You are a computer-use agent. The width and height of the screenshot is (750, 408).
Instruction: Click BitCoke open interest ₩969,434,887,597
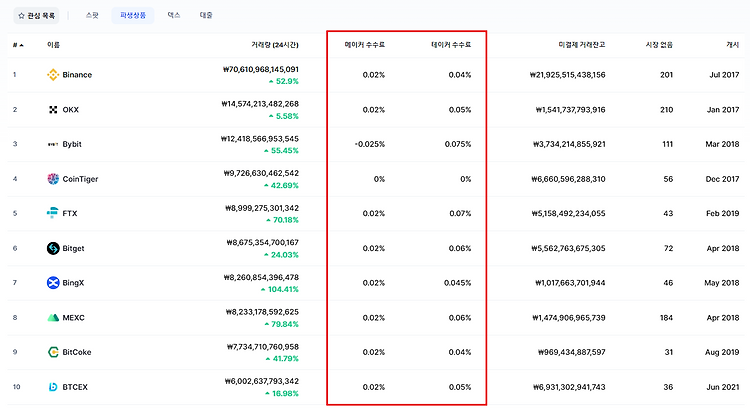tap(572, 352)
